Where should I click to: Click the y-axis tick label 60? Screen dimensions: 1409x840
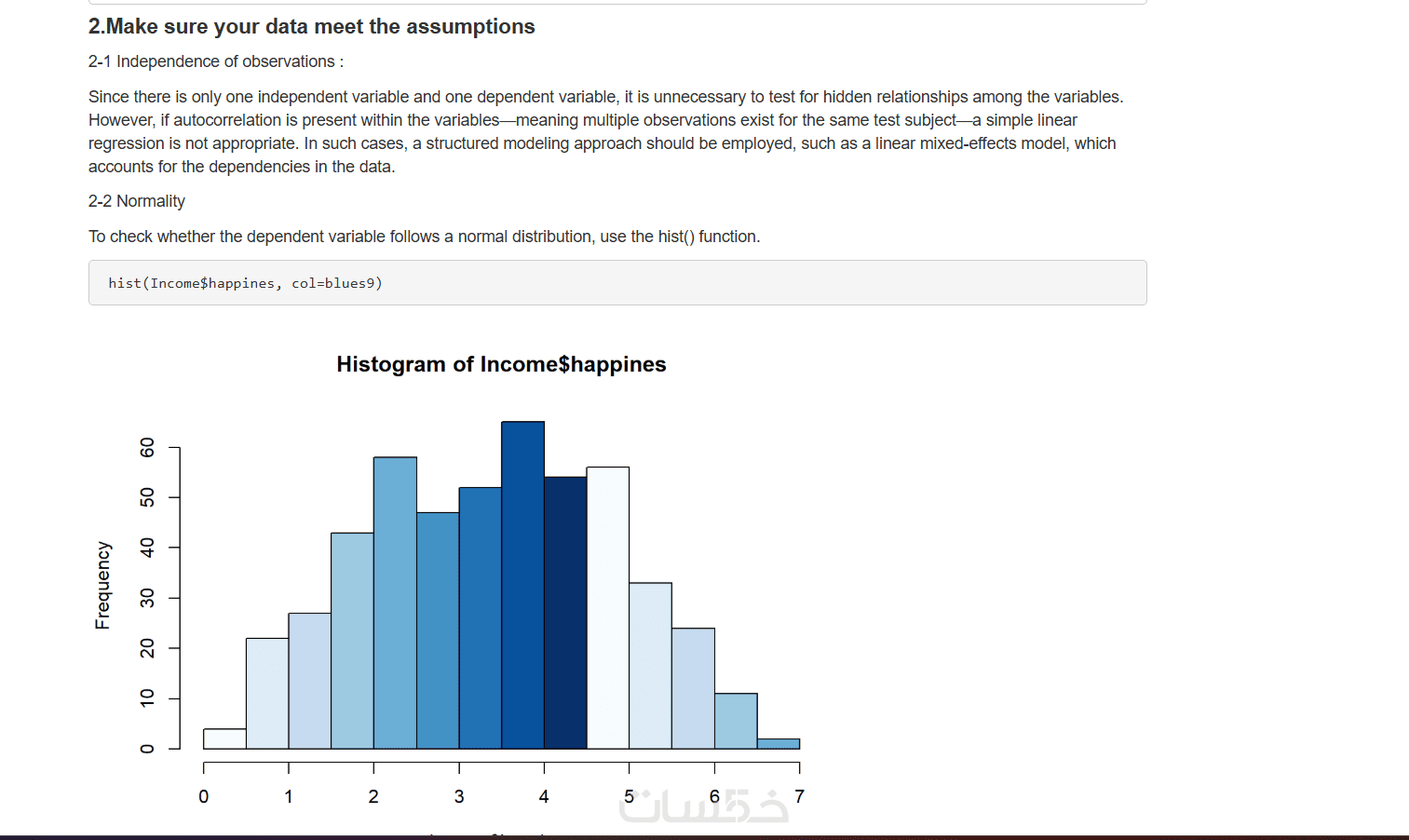pyautogui.click(x=147, y=448)
